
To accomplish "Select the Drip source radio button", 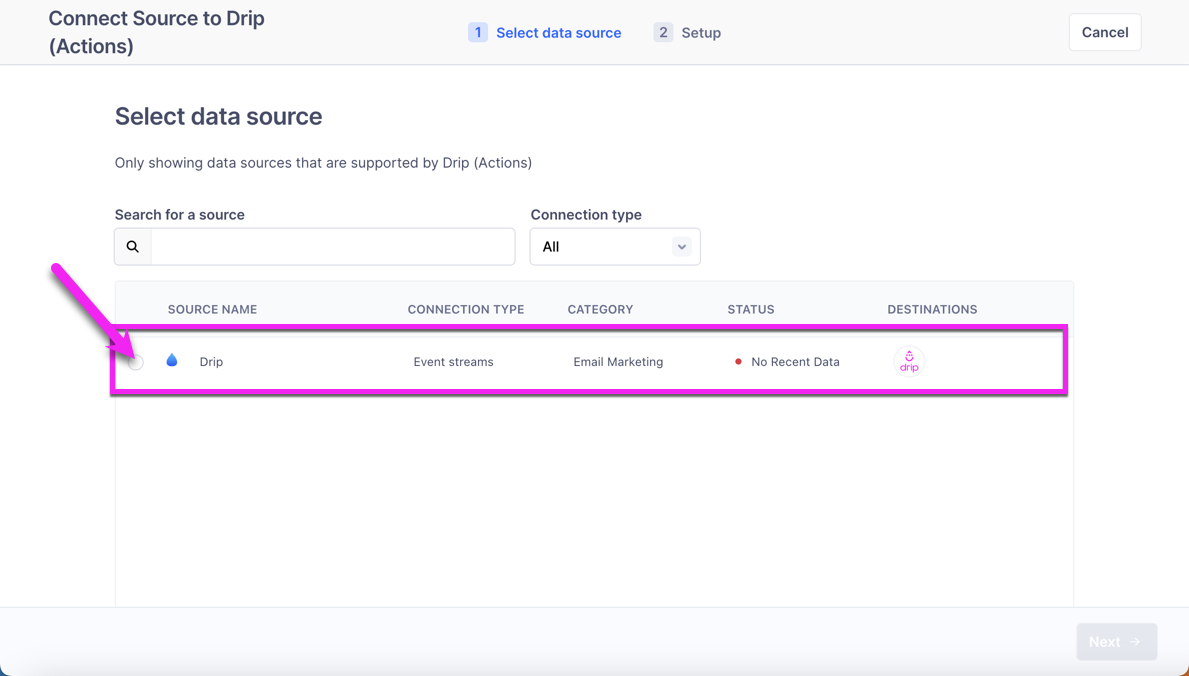I will [x=136, y=363].
